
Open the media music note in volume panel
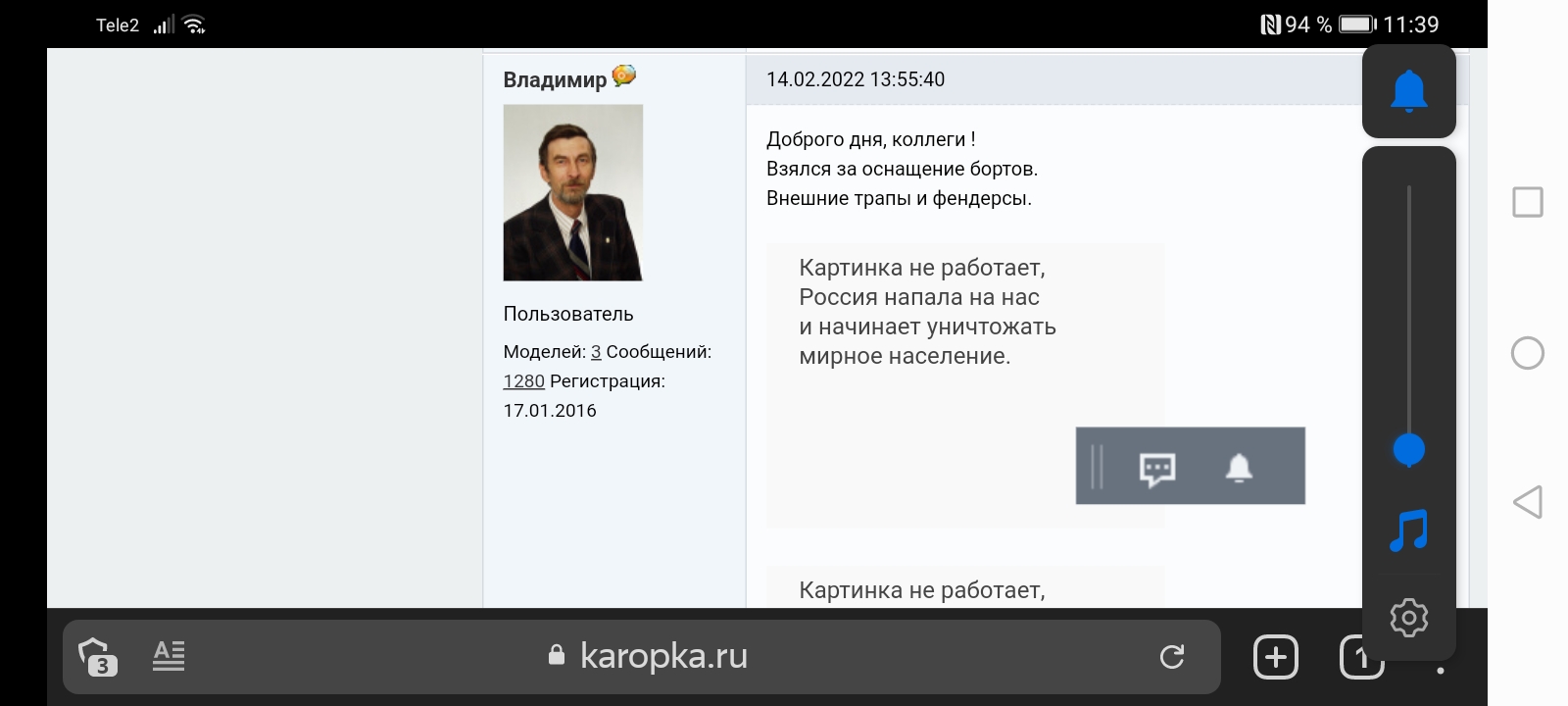(x=1408, y=531)
